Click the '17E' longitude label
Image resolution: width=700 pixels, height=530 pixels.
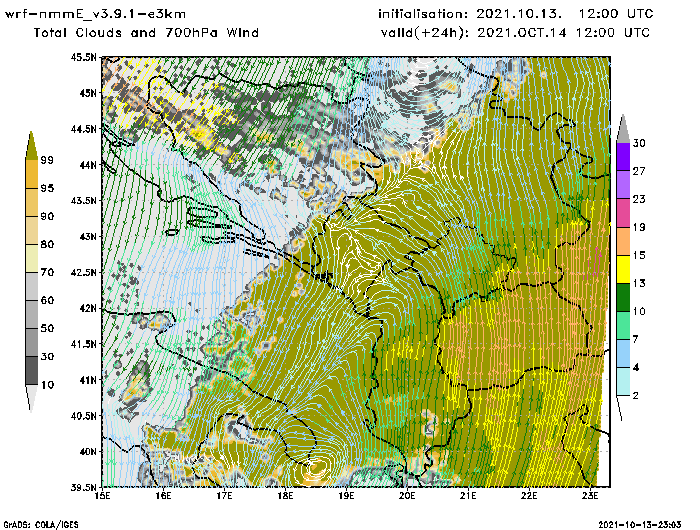225,496
